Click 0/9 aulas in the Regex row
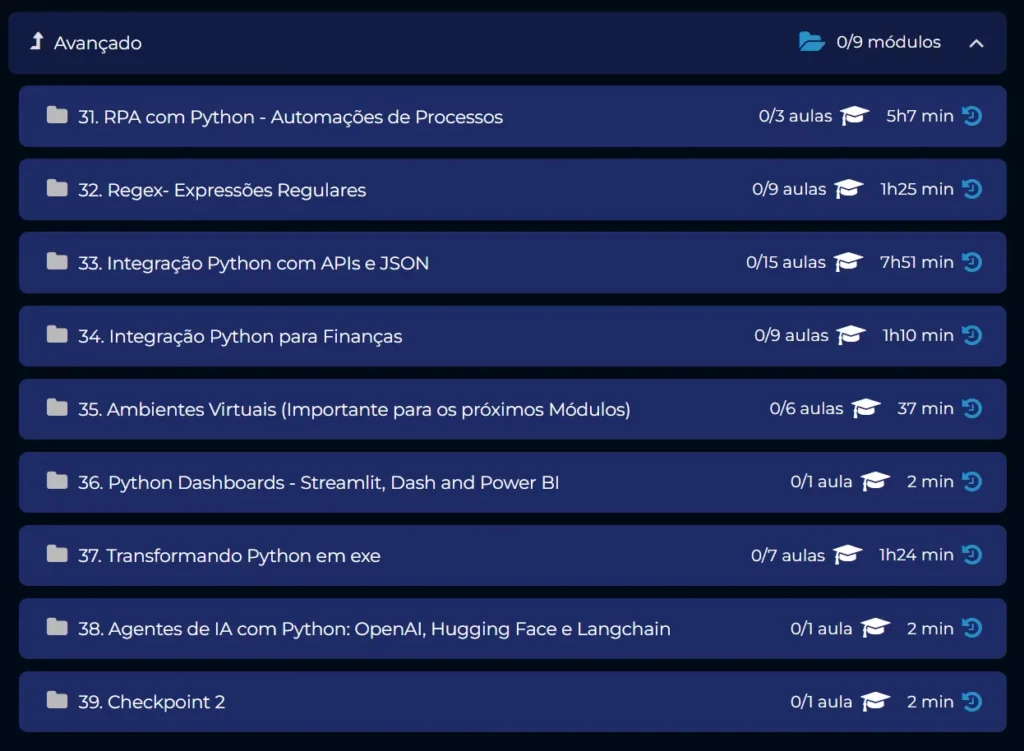1024x751 pixels. click(x=789, y=189)
